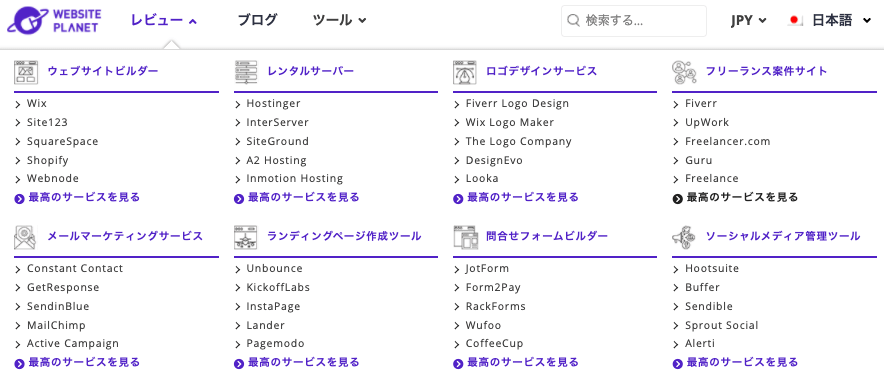Collapse the レビュー menu
Screen dimensions: 884x386
tap(163, 20)
